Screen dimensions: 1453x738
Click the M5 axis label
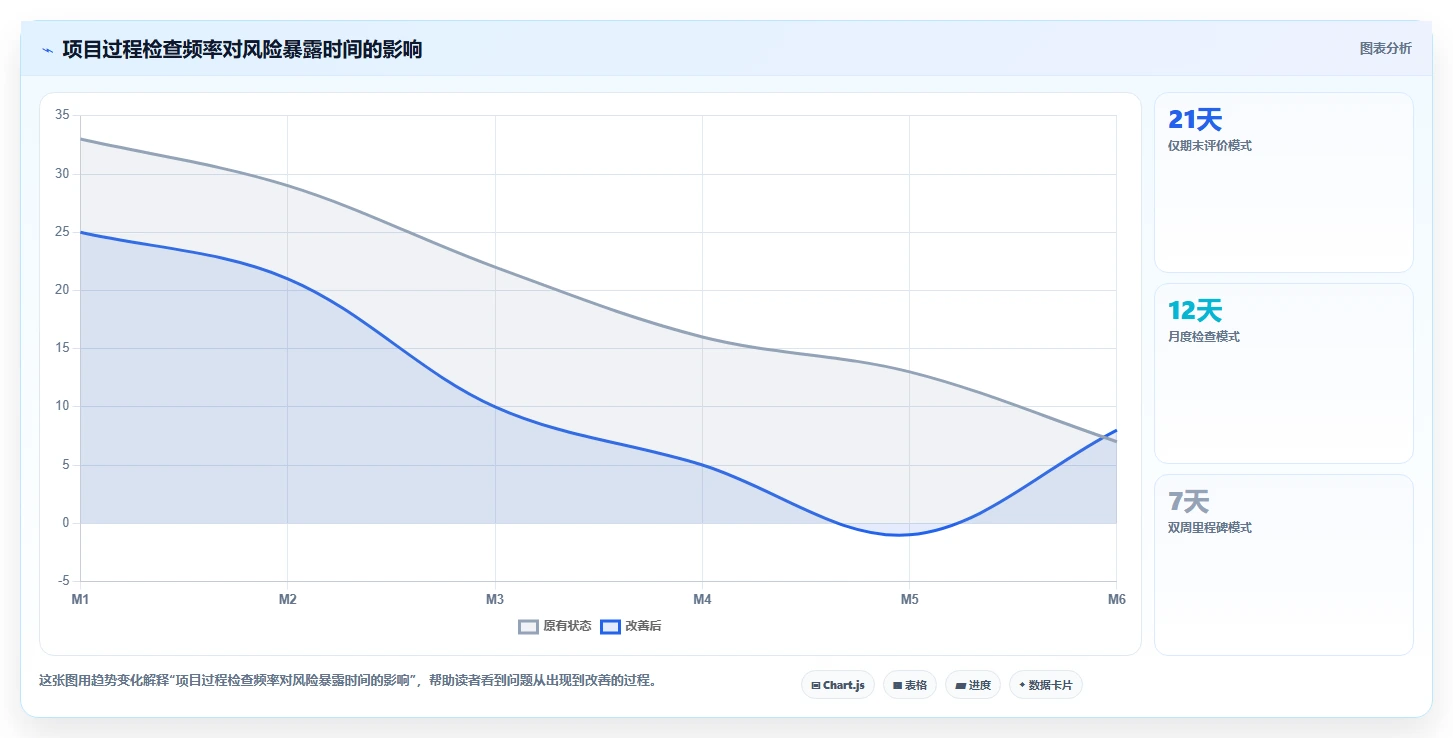point(909,599)
